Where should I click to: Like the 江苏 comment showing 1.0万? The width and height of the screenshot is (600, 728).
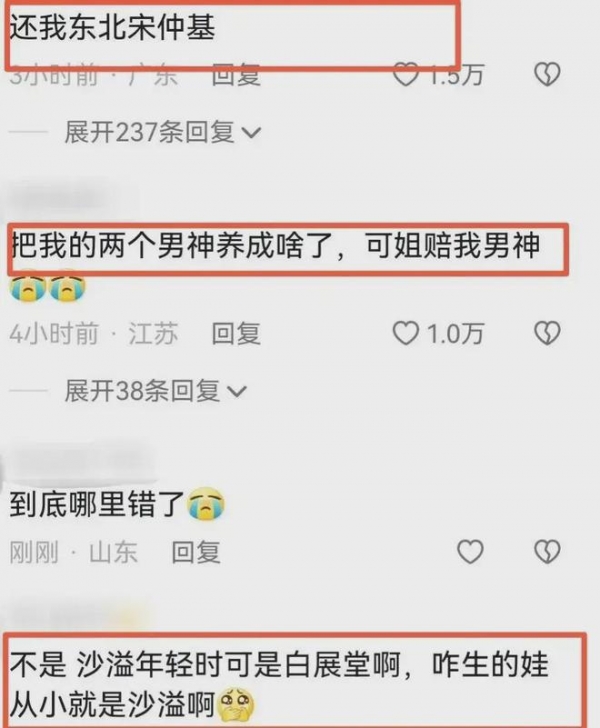pos(405,333)
